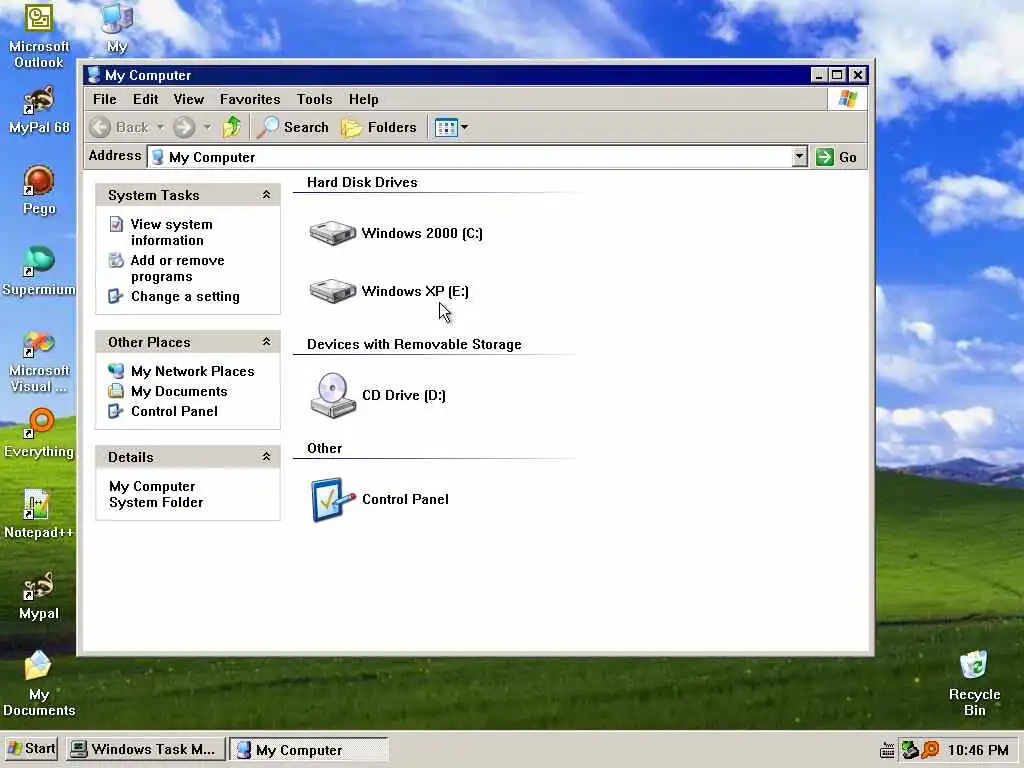Switch to Windows Task Manager taskbar button
Image resolution: width=1024 pixels, height=768 pixels.
pyautogui.click(x=145, y=749)
